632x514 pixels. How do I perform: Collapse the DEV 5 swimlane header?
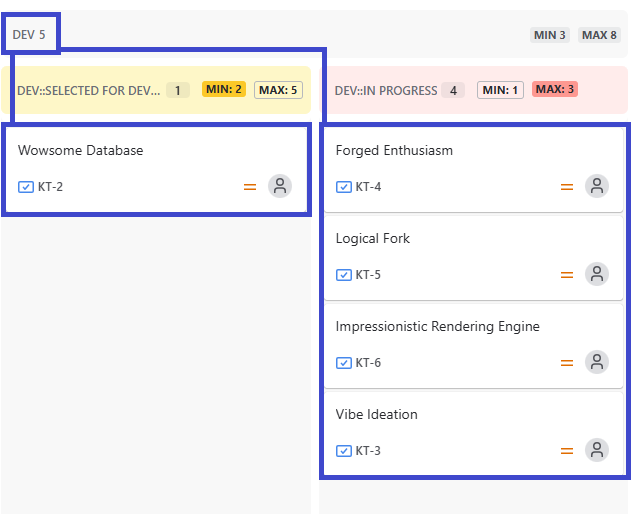tap(29, 34)
